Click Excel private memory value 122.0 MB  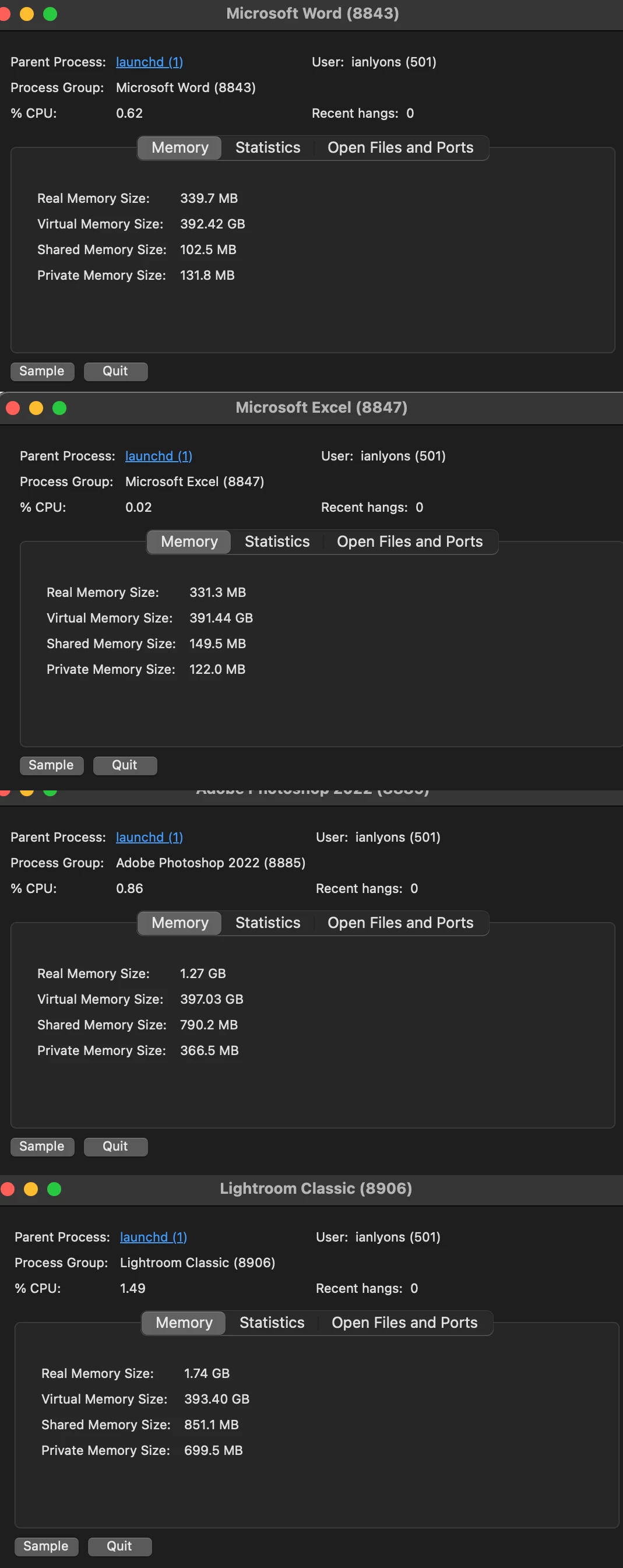pyautogui.click(x=217, y=669)
